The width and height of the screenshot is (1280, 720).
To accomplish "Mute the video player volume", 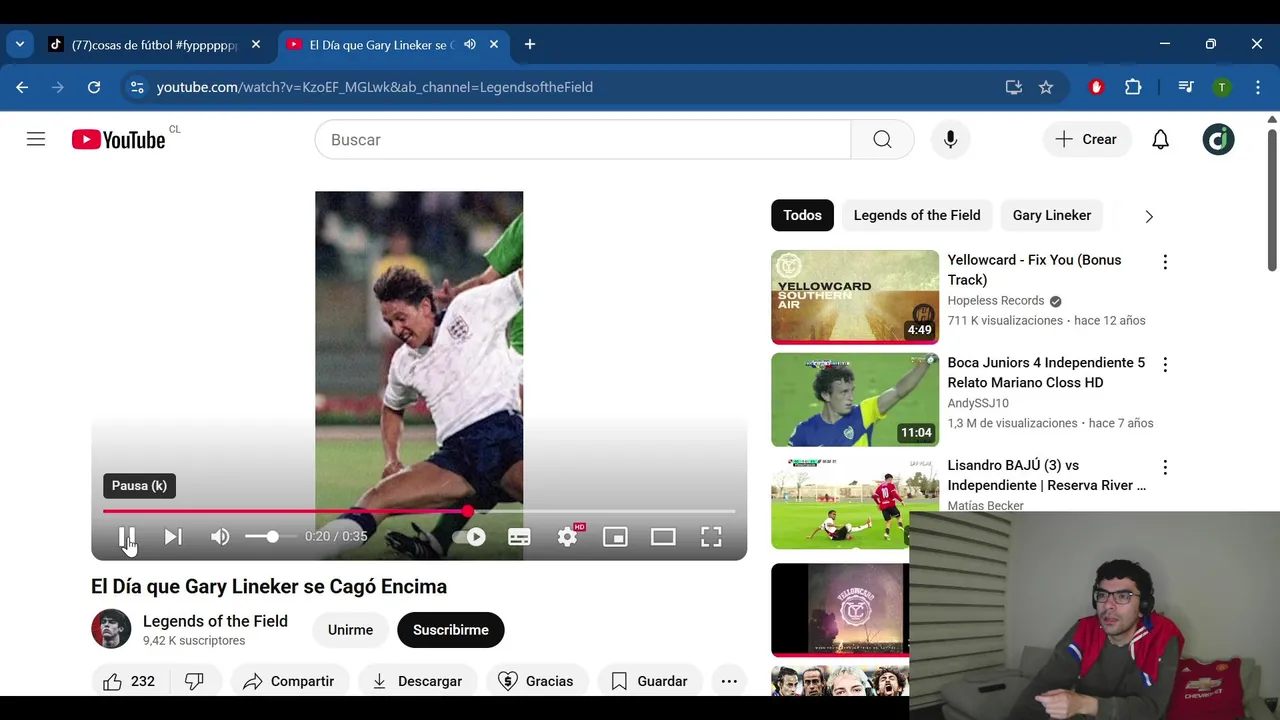I will point(220,537).
